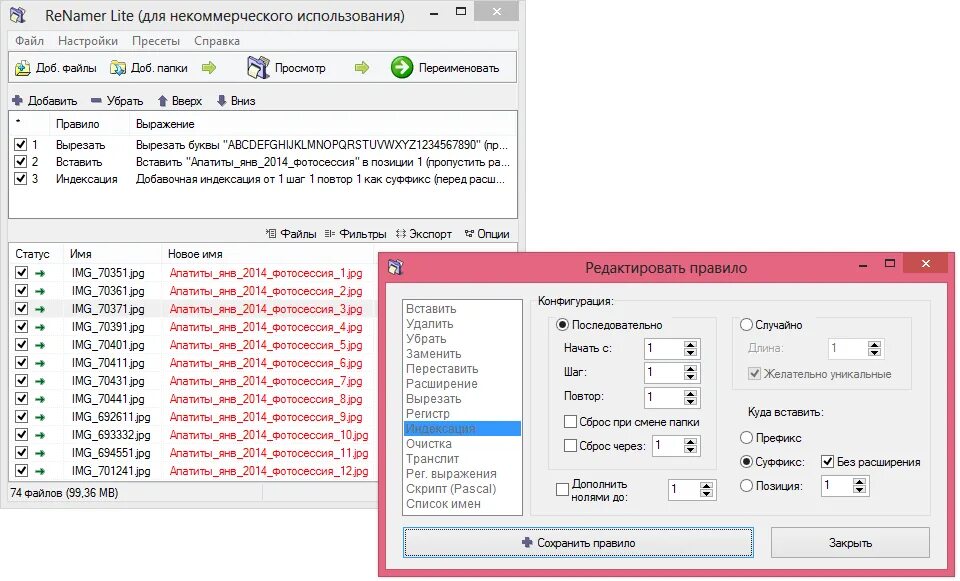This screenshot has width=960, height=581.
Task: Select the Позиция radio button
Action: [746, 485]
